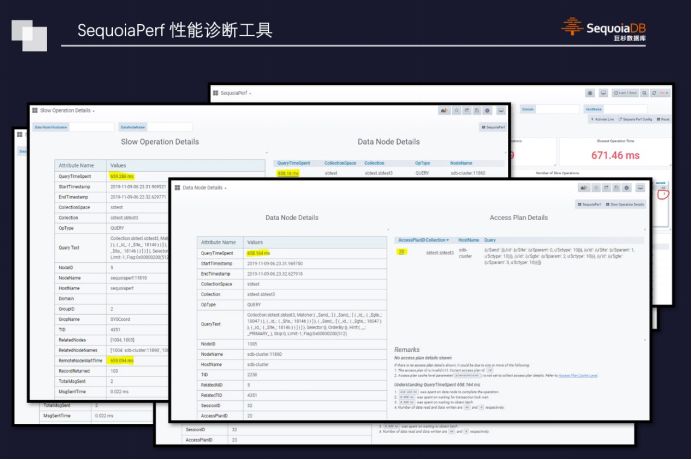Click highlighted AccessPlanID value 23 in Access Plan Details
The image size is (692, 460).
402,252
